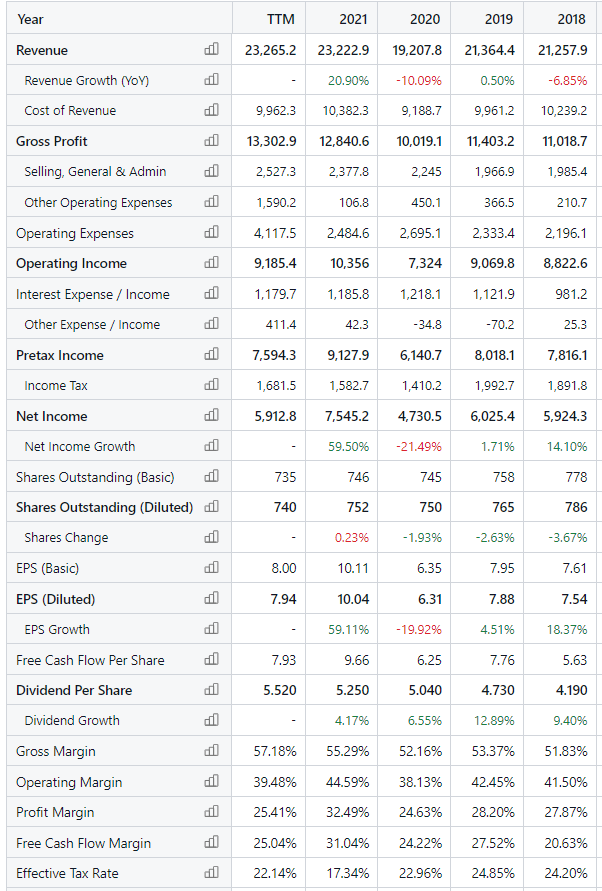
Task: Open chart icon for Other Operating Expenses
Action: [x=211, y=202]
